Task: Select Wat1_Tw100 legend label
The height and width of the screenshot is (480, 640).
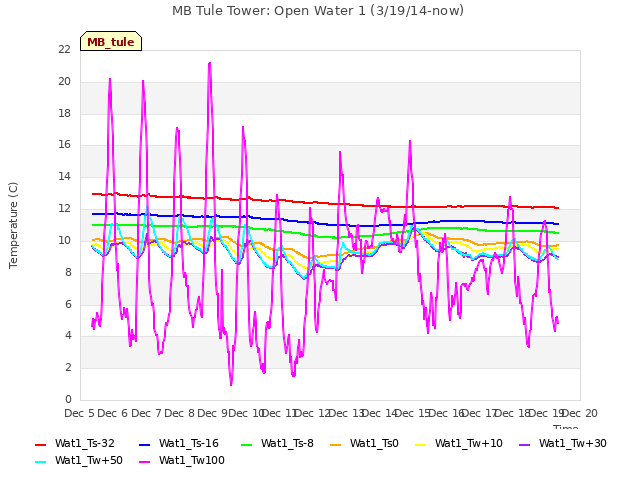Action: 192,460
